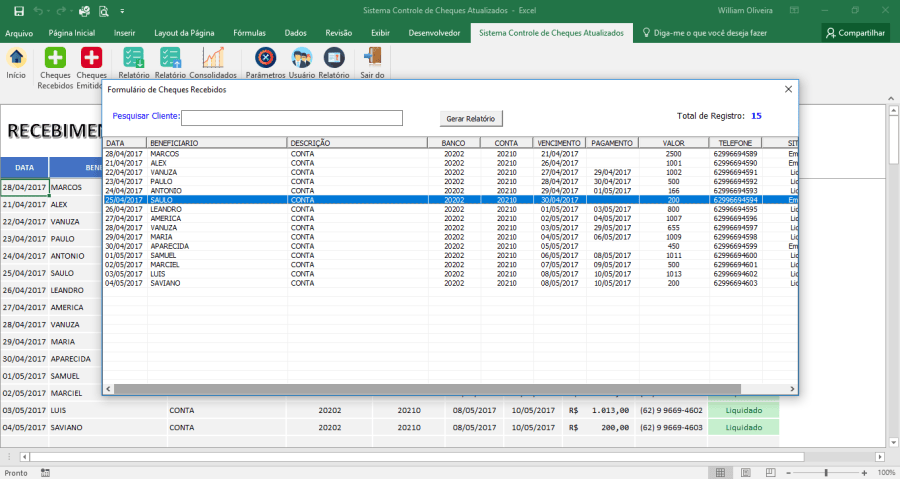The height and width of the screenshot is (479, 900).
Task: Open the Consolidados chart icon
Action: coord(213,57)
